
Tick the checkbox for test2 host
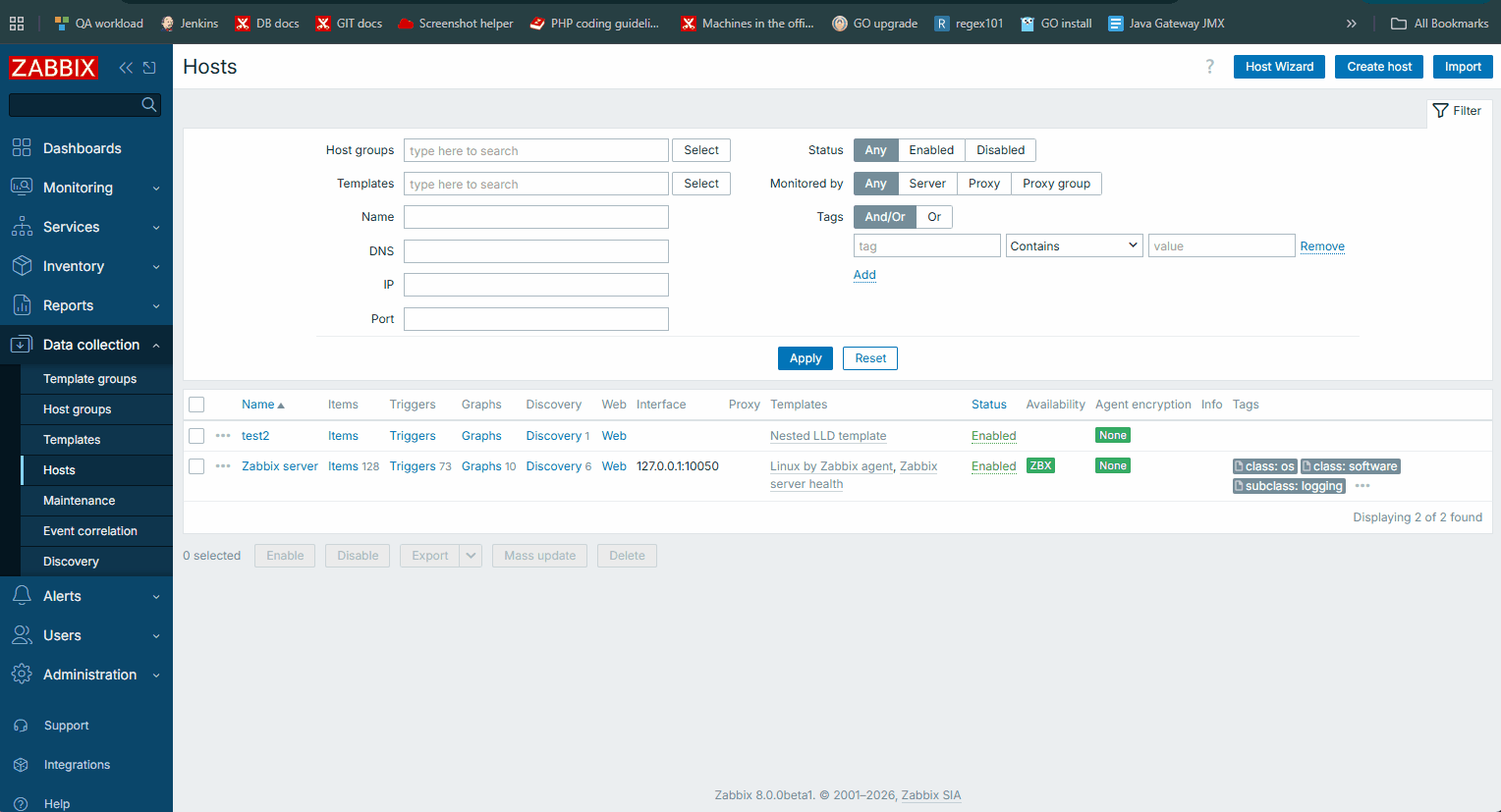[x=196, y=436]
